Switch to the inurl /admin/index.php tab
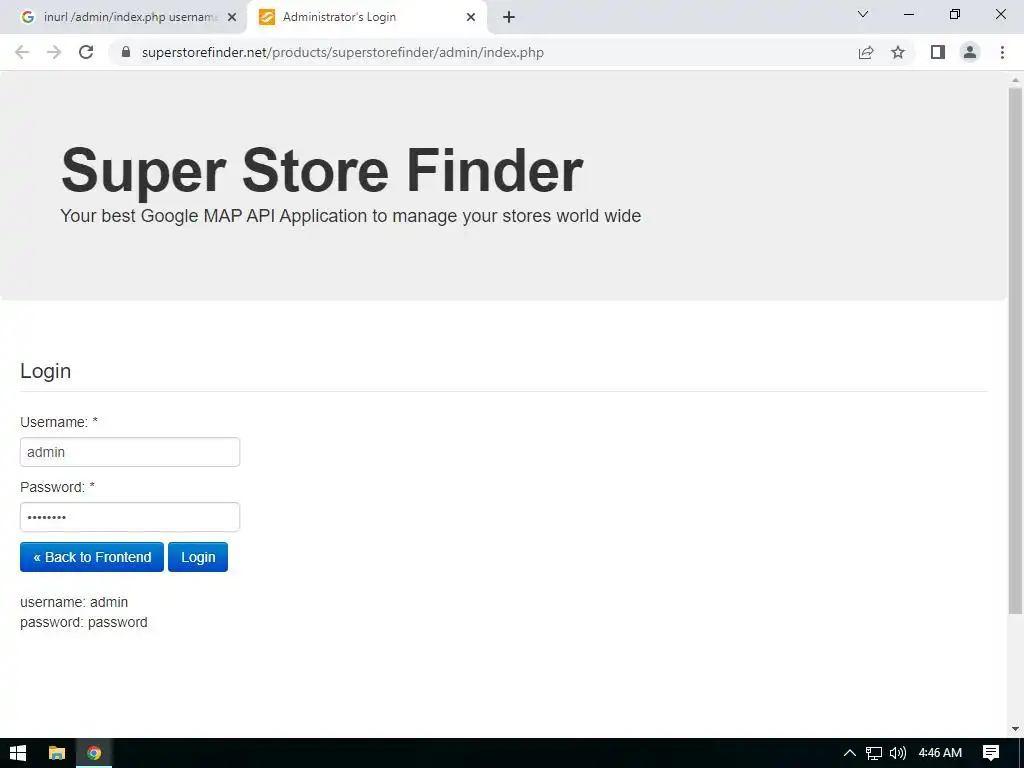The image size is (1024, 768). point(123,17)
